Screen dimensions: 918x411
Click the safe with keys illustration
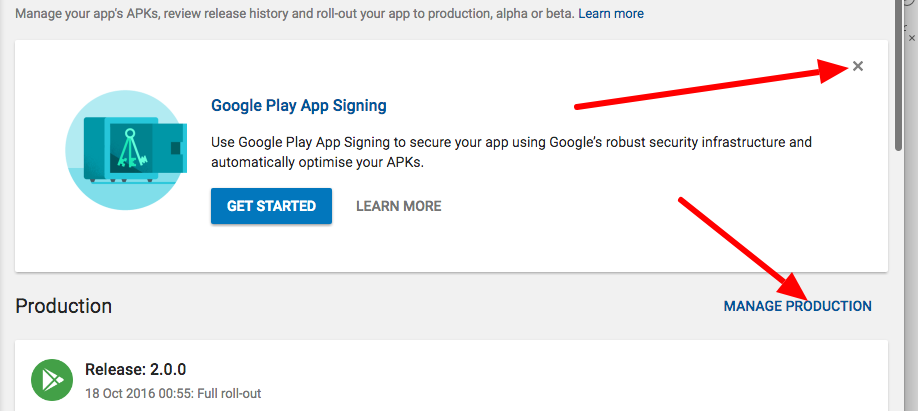tap(135, 149)
